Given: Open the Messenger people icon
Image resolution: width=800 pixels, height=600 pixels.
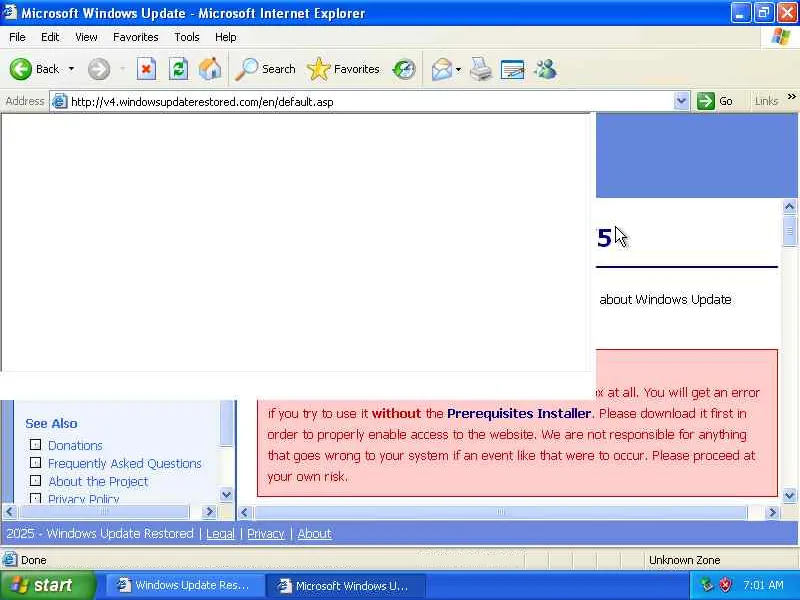Looking at the screenshot, I should 545,69.
